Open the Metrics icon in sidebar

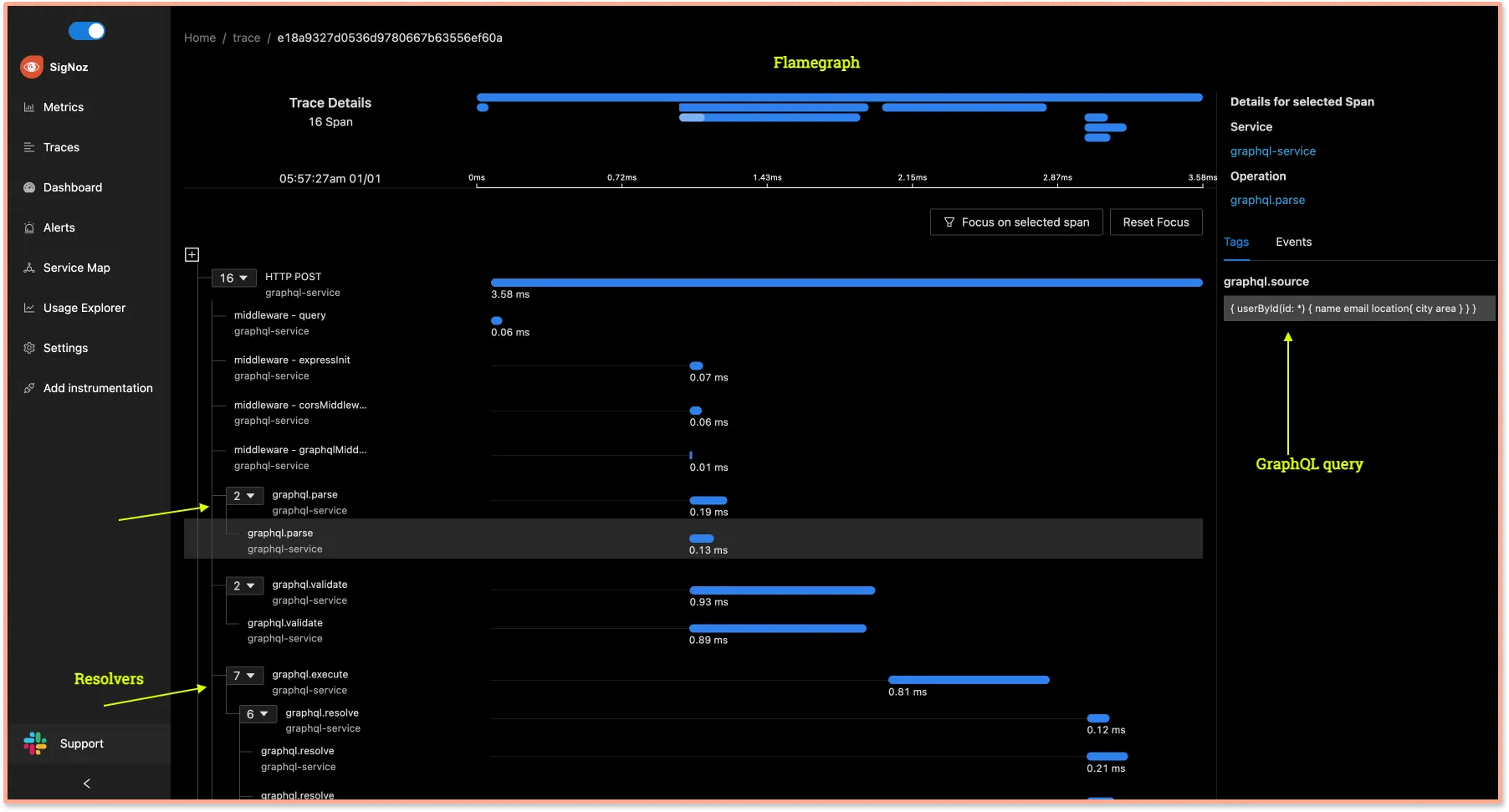29,107
